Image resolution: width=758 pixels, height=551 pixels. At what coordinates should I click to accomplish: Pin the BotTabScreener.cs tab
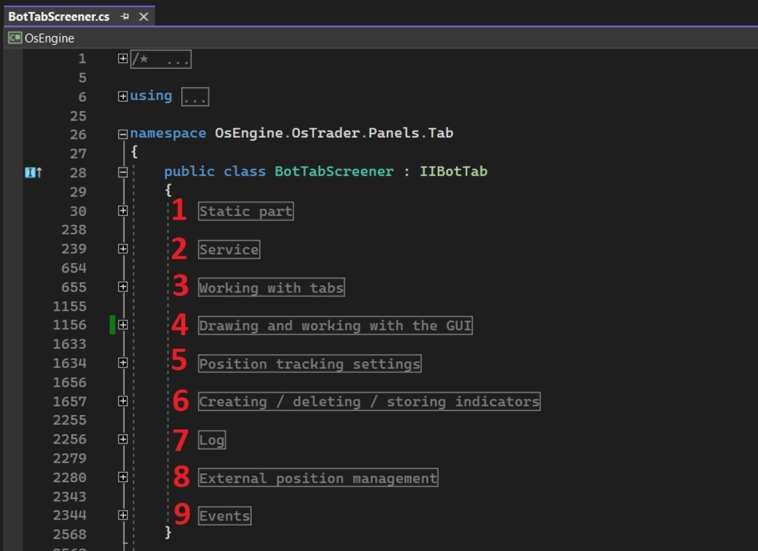click(x=125, y=17)
